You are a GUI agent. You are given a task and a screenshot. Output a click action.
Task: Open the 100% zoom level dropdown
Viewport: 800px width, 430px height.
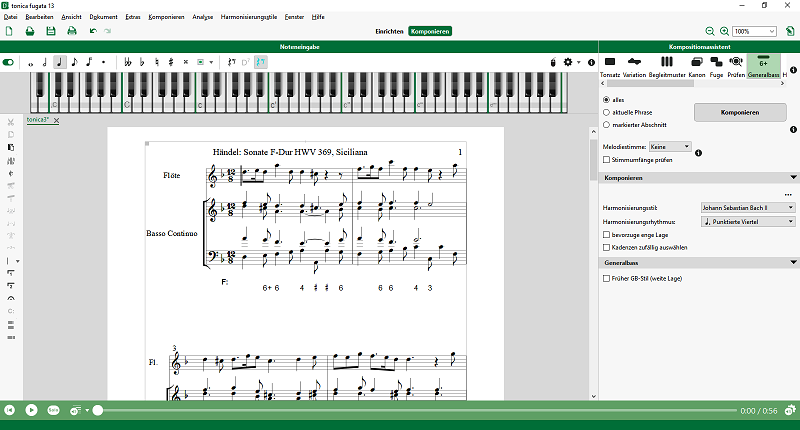tap(754, 31)
